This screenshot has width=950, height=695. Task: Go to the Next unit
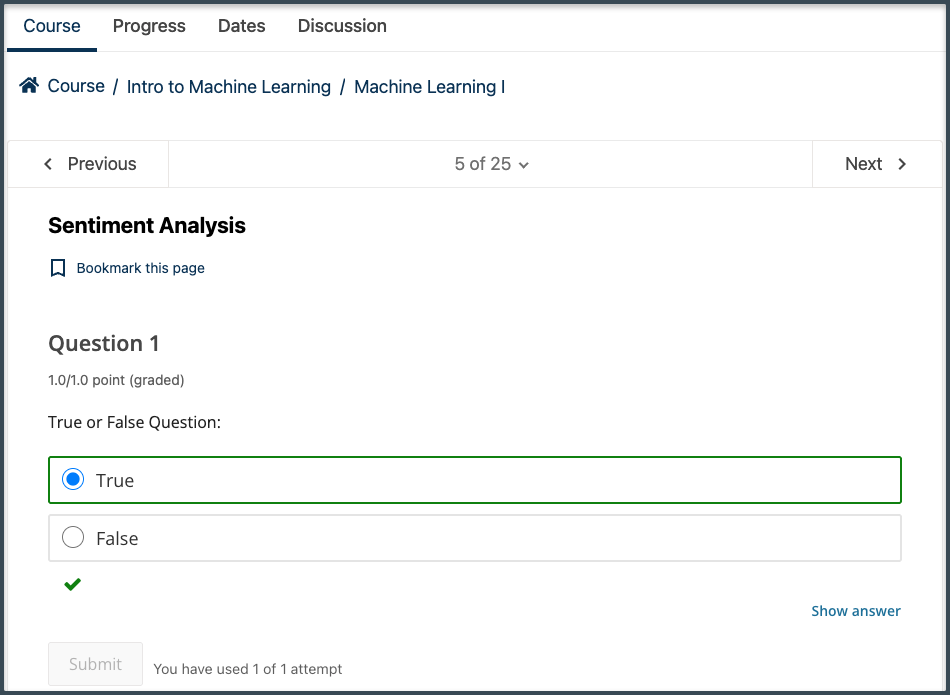863,164
